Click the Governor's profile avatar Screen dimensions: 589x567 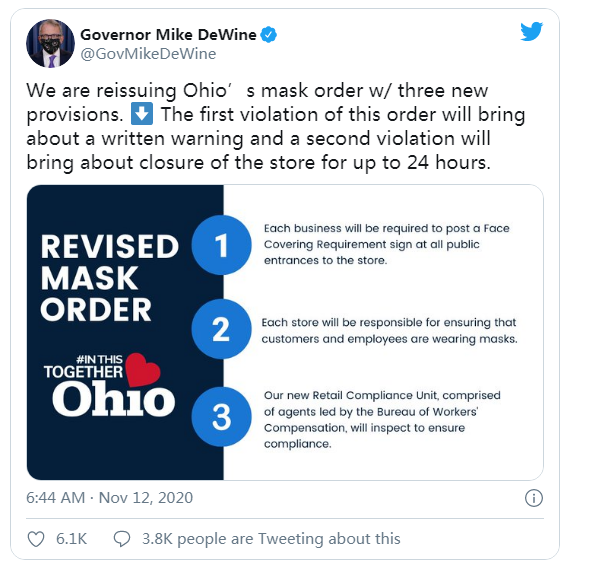tap(50, 44)
